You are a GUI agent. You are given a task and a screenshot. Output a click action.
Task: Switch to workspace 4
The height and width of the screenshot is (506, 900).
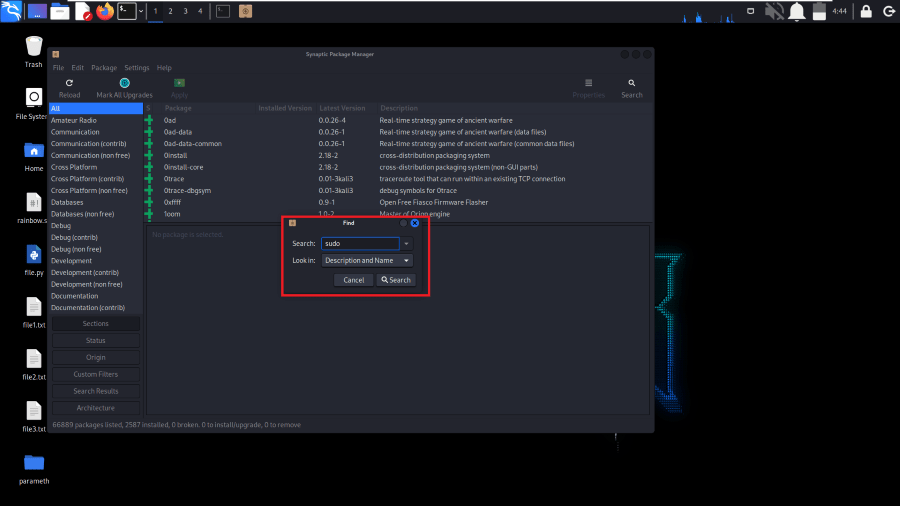[x=200, y=11]
